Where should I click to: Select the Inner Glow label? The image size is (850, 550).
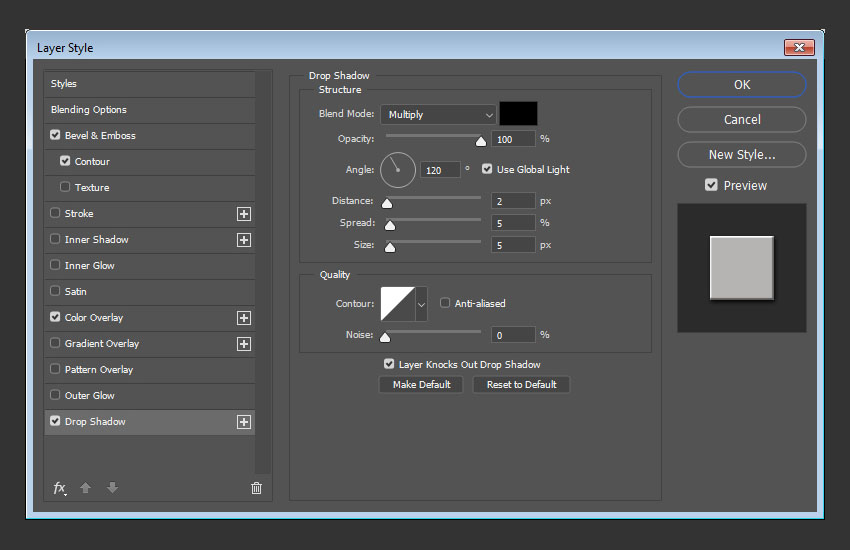90,266
